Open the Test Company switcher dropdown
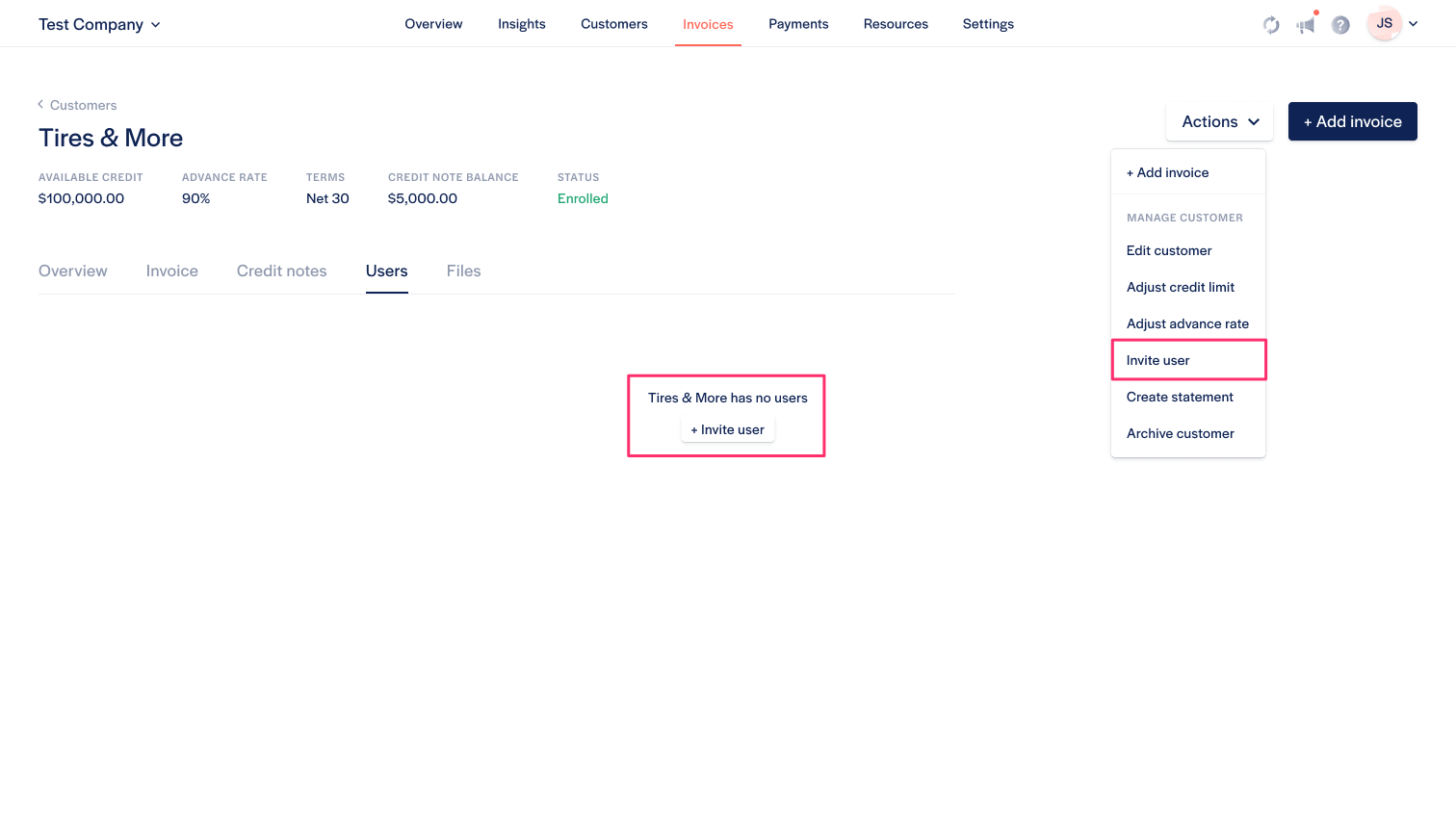The width and height of the screenshot is (1456, 825). coord(99,24)
